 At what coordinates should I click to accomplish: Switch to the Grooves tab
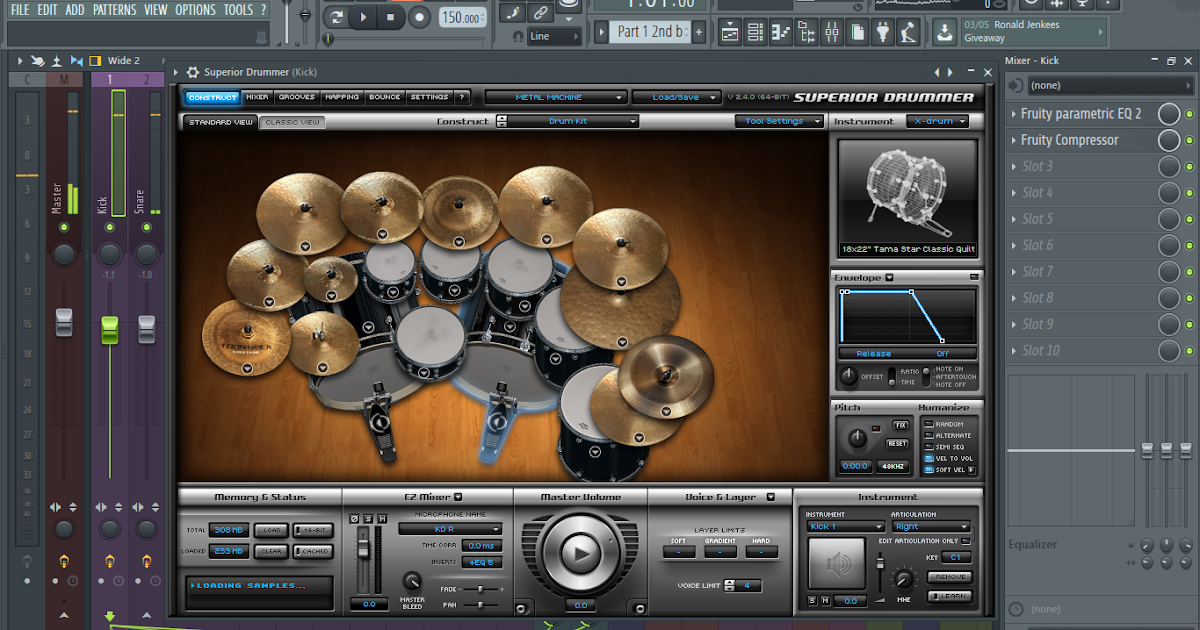pos(297,97)
